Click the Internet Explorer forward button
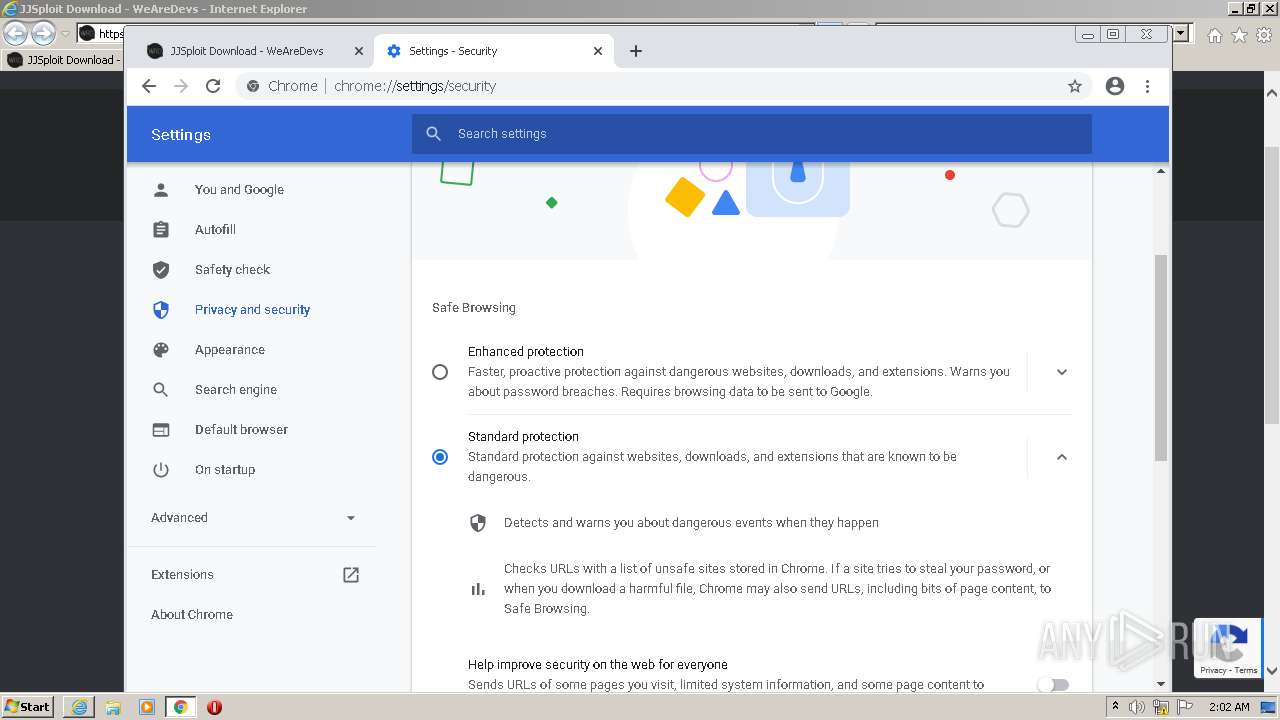The width and height of the screenshot is (1280, 720). 43,34
